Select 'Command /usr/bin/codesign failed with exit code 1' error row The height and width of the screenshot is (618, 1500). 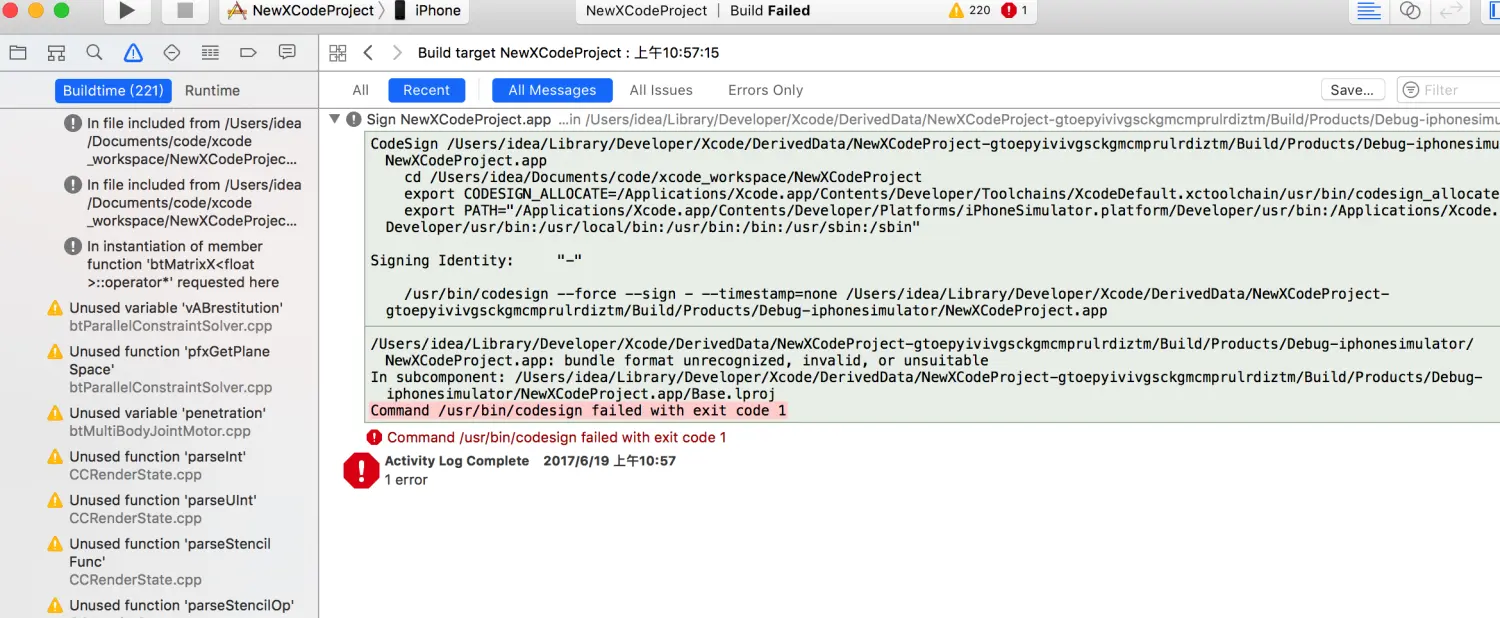click(x=556, y=437)
